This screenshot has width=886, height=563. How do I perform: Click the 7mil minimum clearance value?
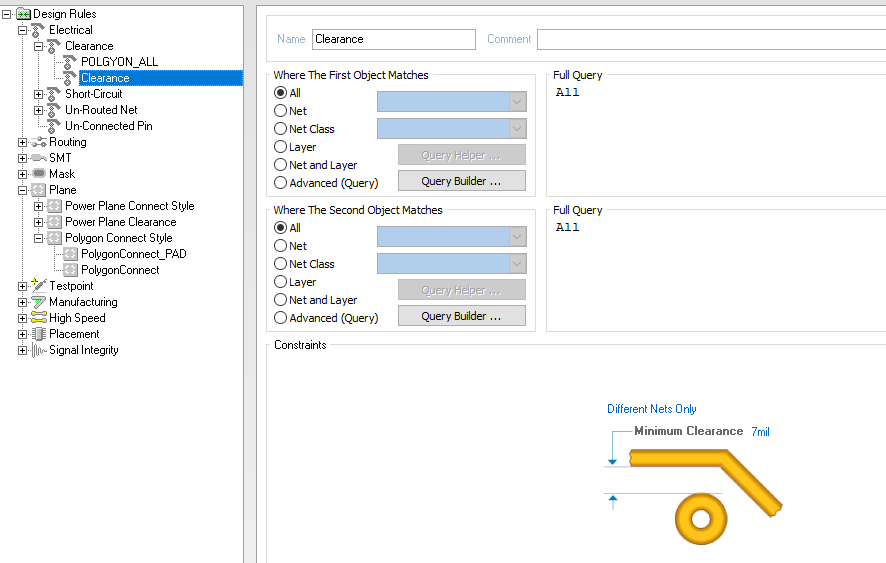point(760,432)
